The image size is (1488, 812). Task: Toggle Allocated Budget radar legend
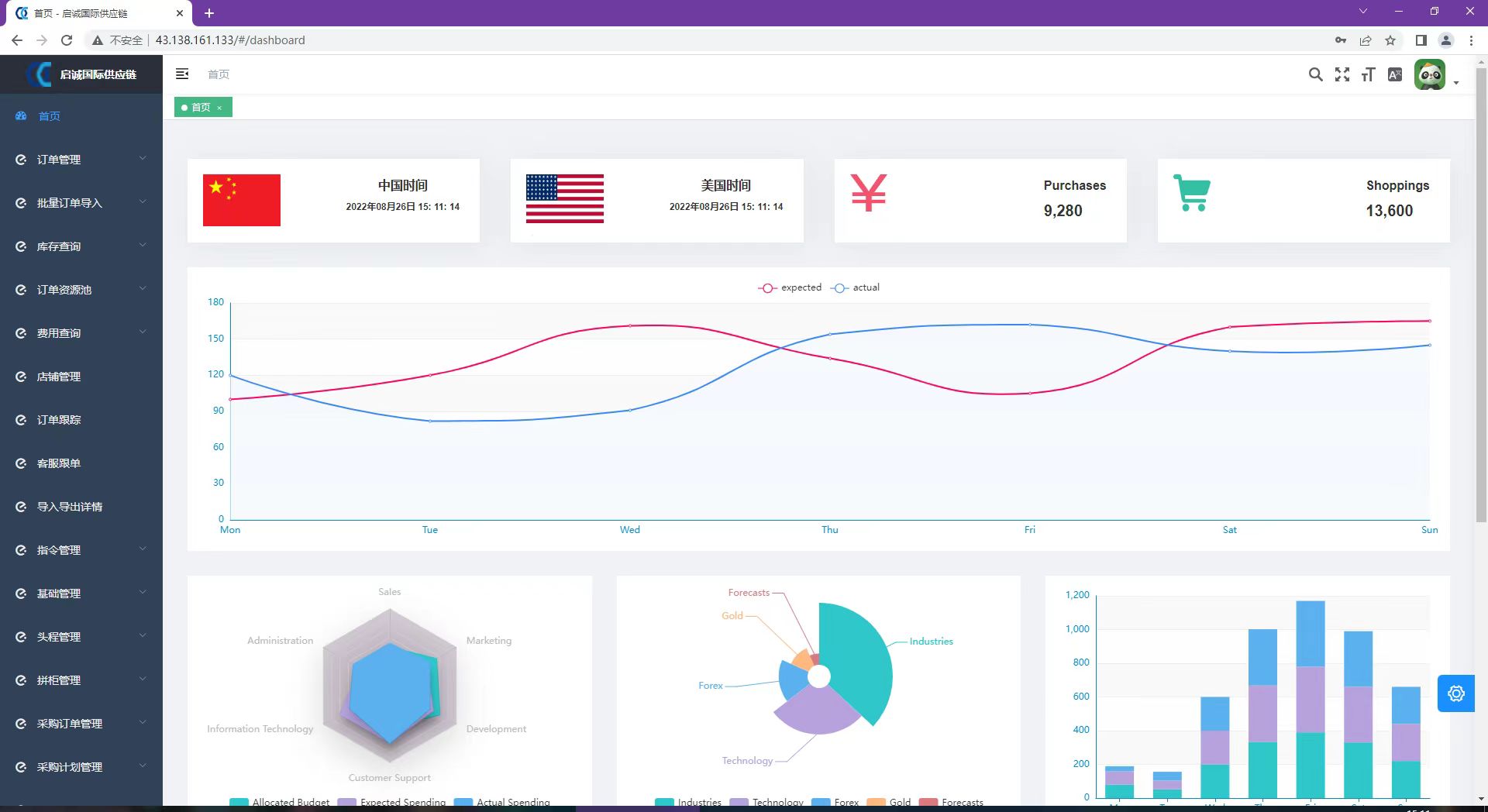point(280,802)
